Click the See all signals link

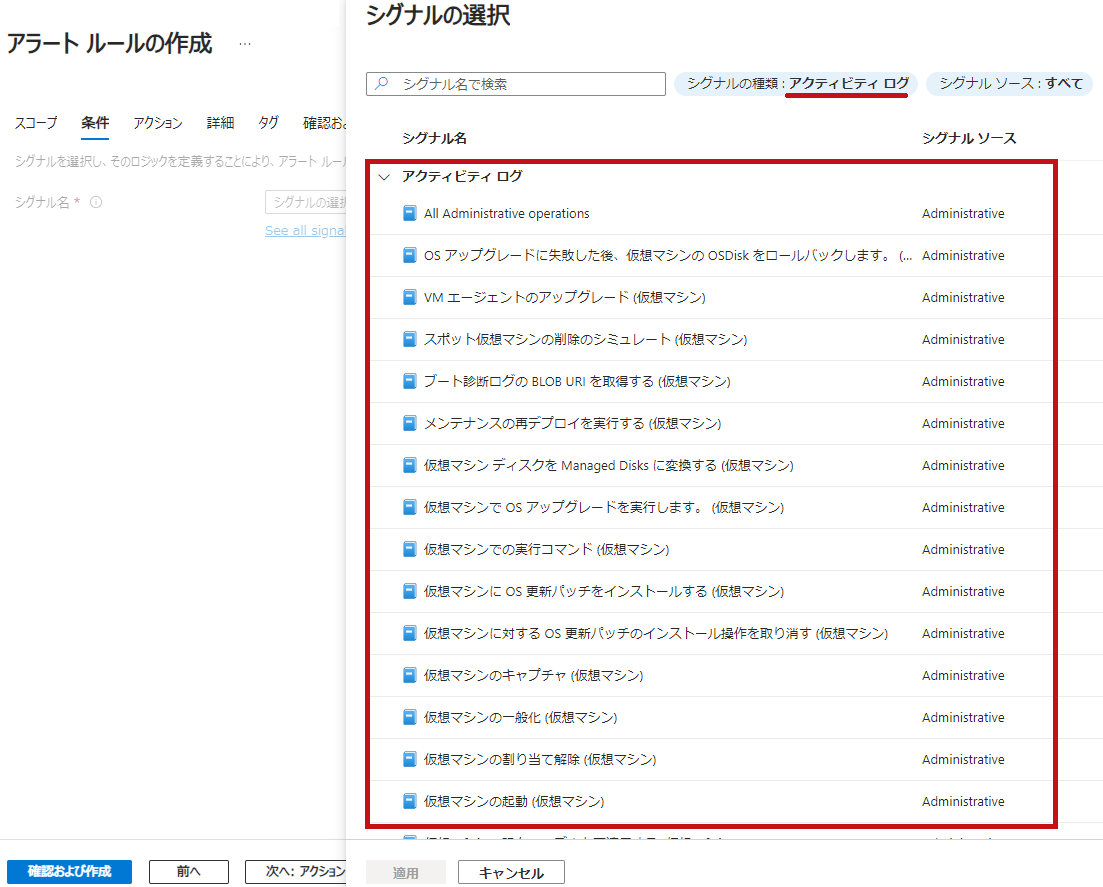pos(305,231)
